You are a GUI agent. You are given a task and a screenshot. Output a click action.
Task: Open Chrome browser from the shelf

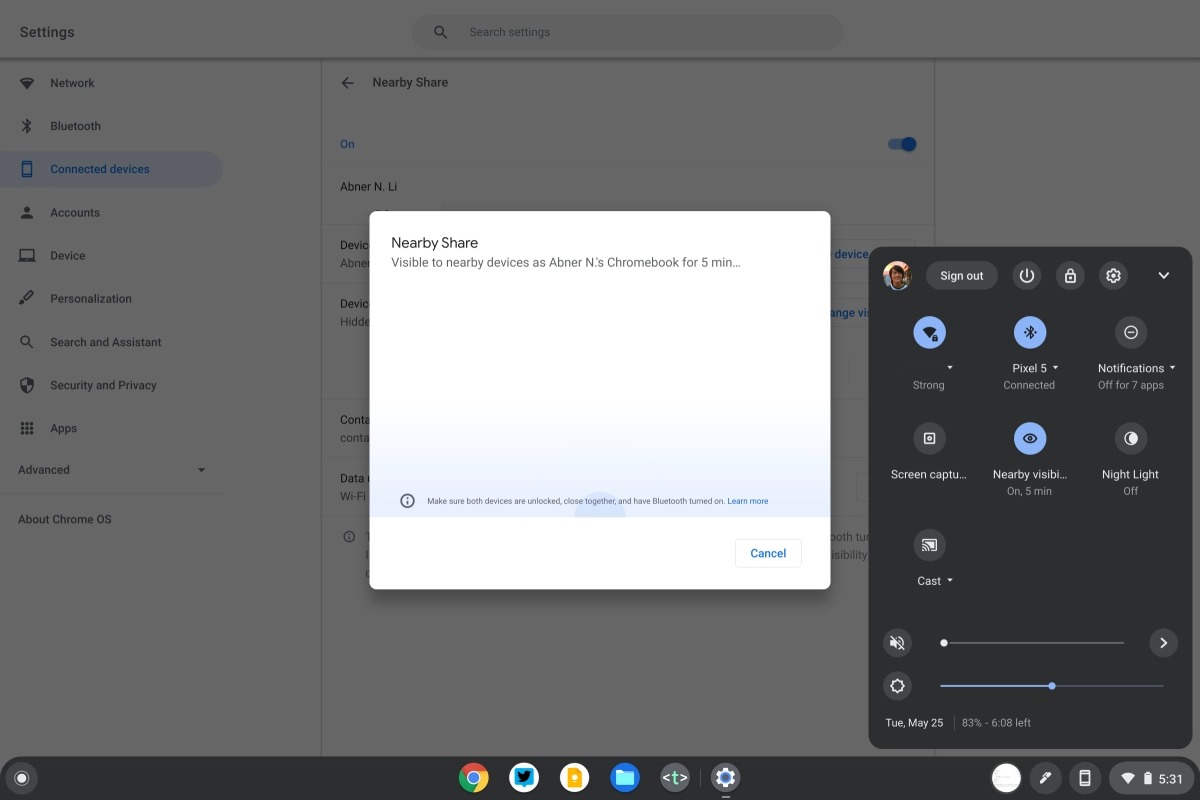click(x=474, y=778)
